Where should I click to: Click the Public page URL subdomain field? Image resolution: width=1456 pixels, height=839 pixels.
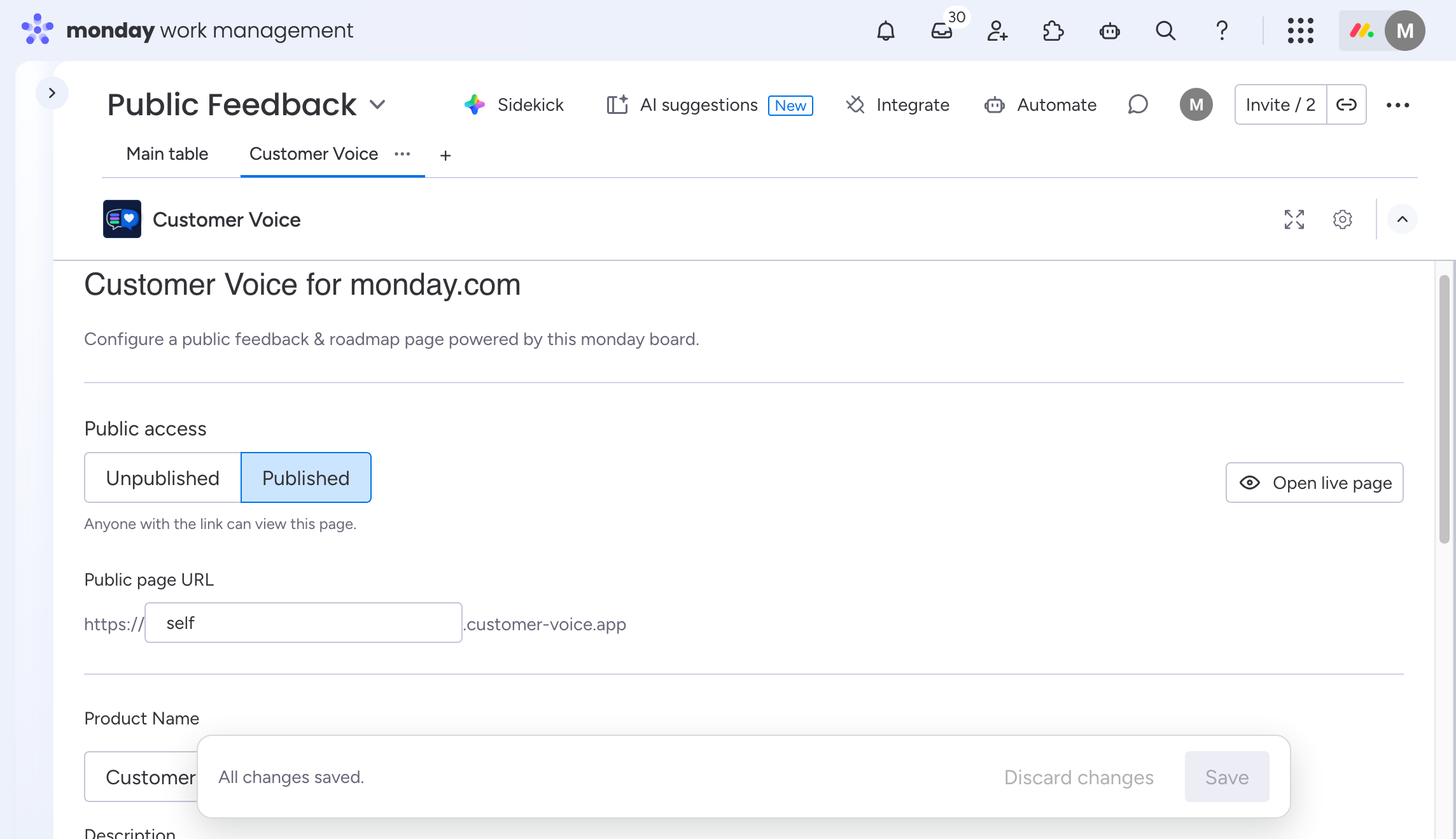[304, 623]
